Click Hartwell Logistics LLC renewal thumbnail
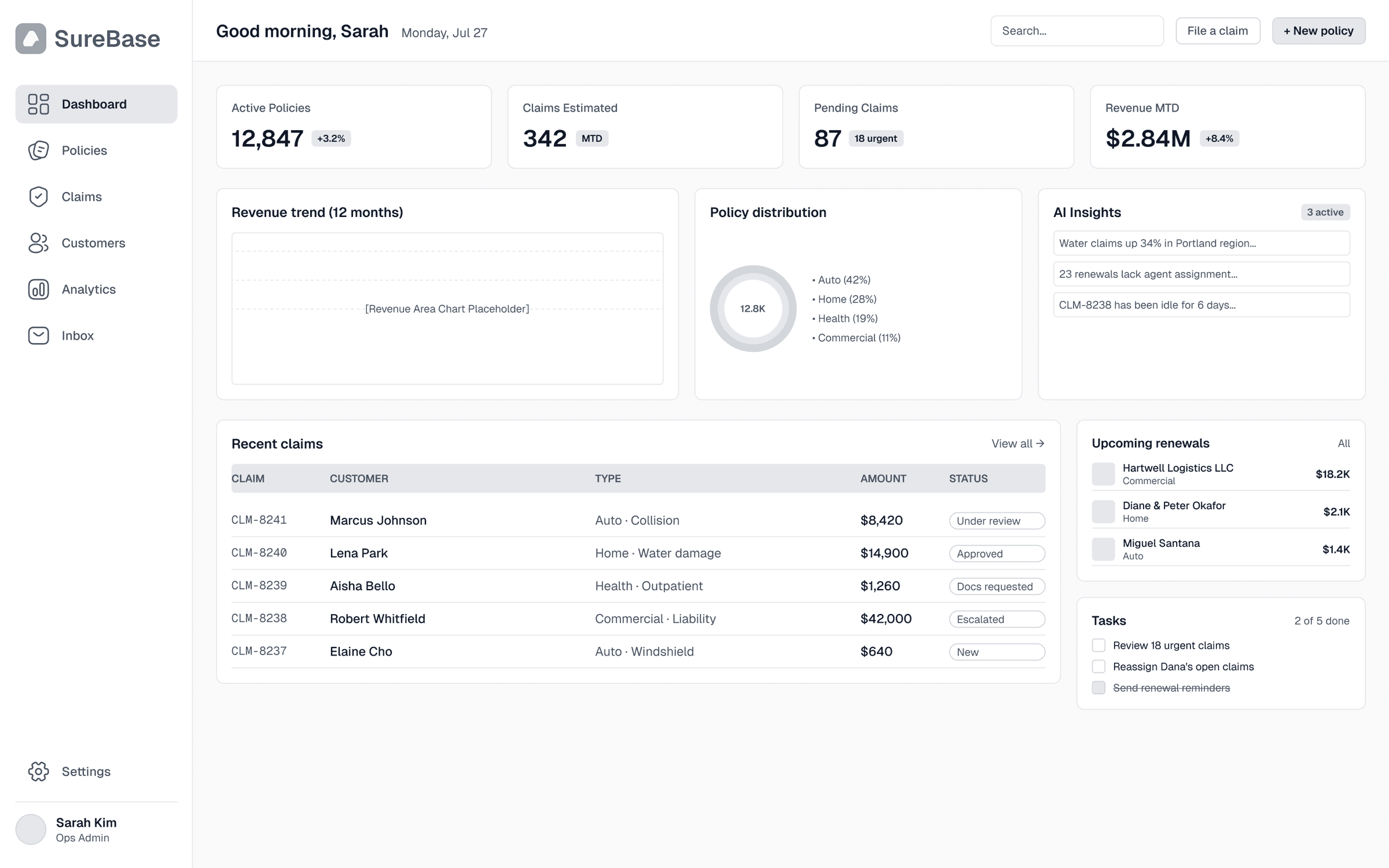 [1103, 474]
